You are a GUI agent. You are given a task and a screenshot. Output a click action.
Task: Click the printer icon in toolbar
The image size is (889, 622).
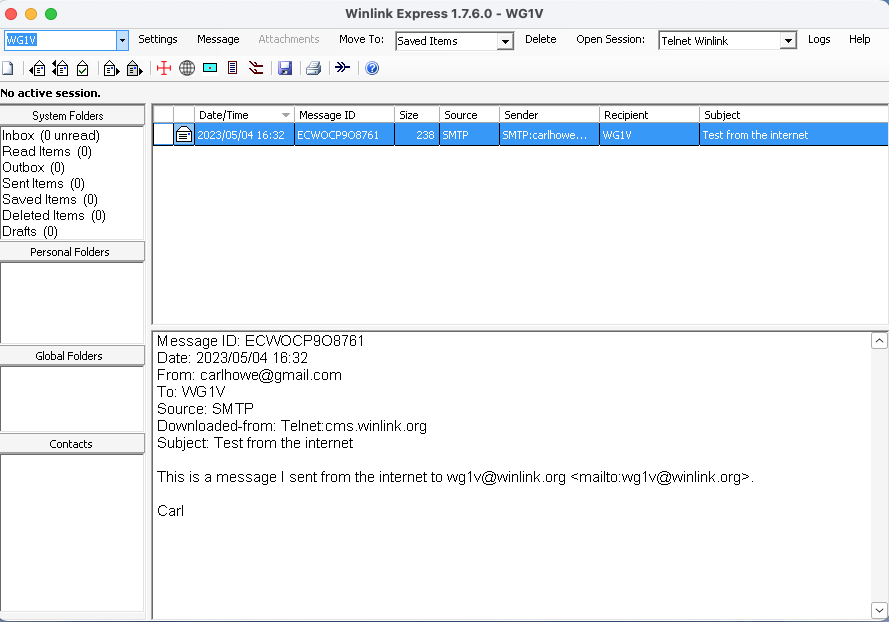[313, 69]
